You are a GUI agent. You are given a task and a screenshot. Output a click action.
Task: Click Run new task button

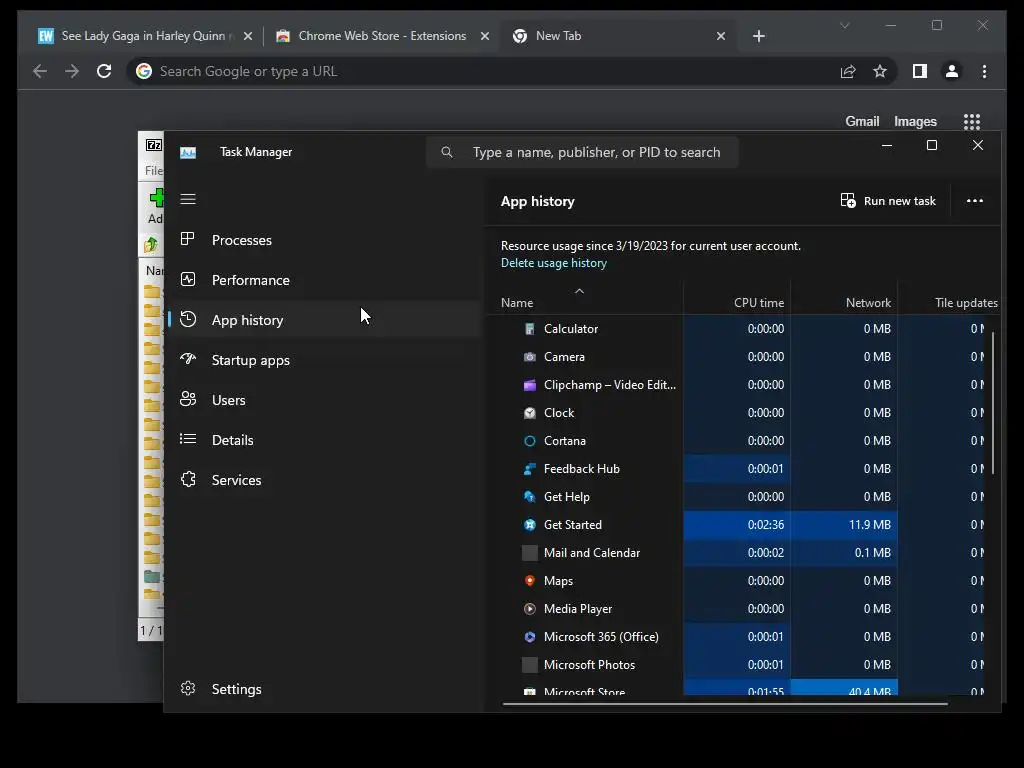[888, 200]
